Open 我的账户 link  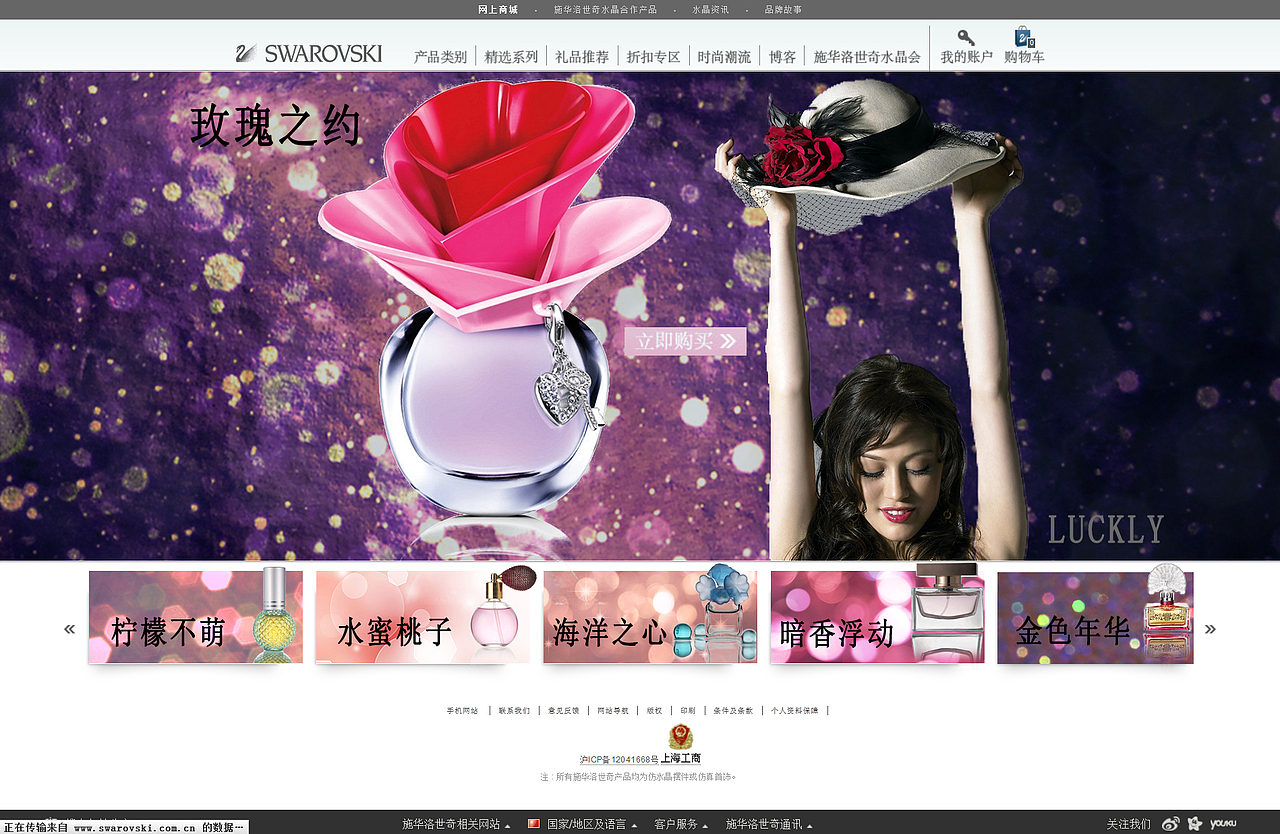point(966,57)
